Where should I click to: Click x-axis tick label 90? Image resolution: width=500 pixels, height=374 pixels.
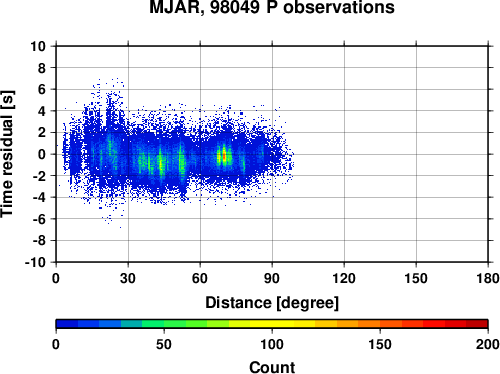[x=272, y=278]
